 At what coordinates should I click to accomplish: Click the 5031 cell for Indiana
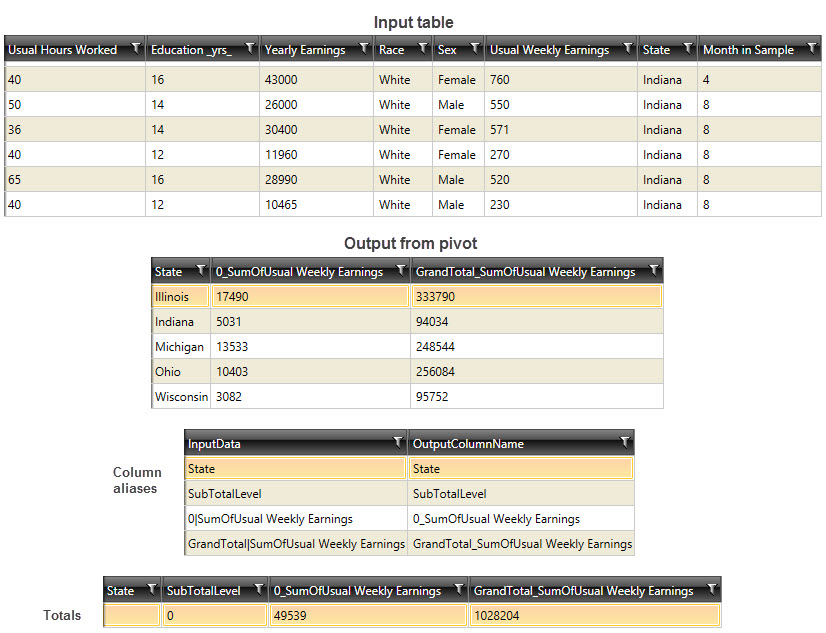click(x=310, y=322)
